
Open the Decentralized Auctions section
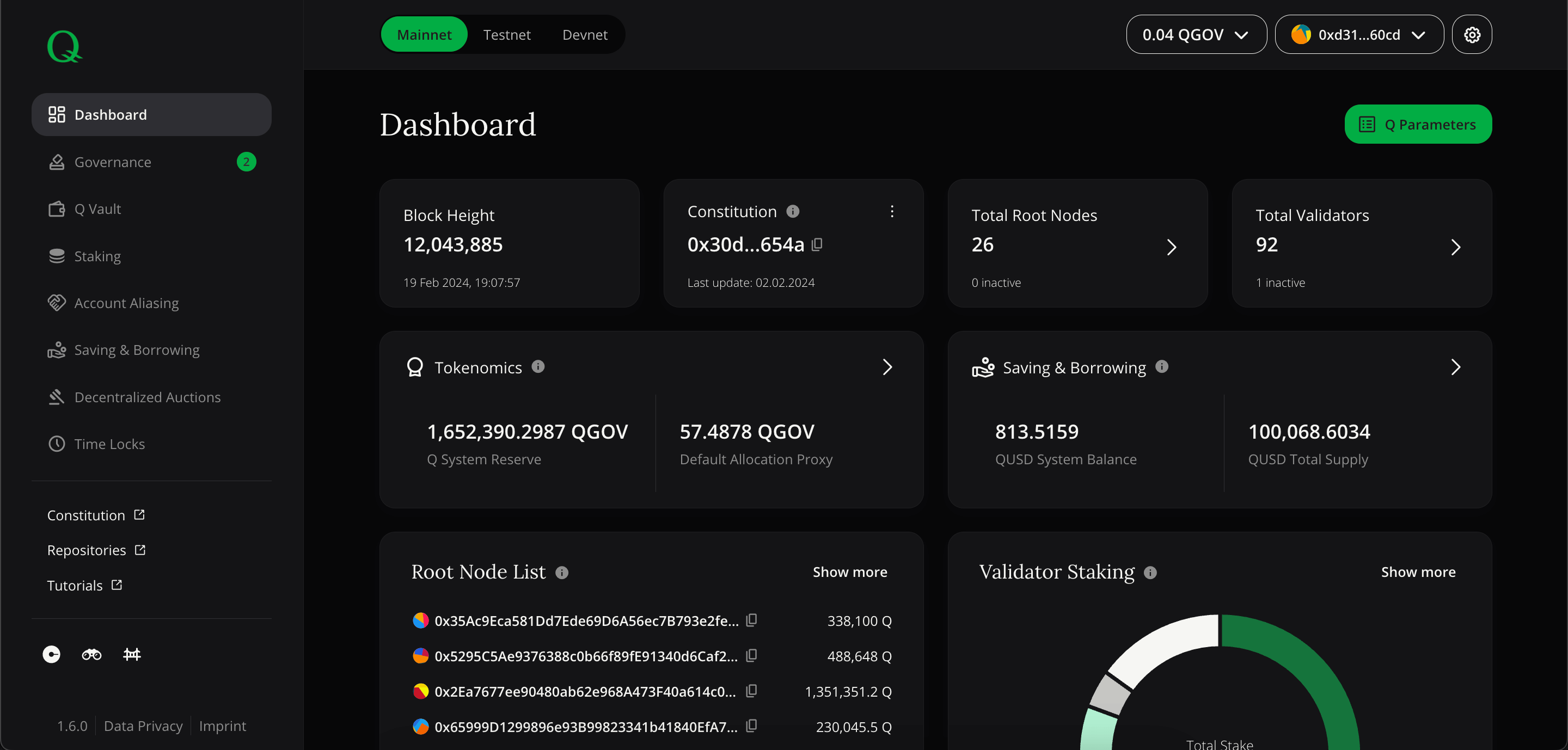point(148,397)
